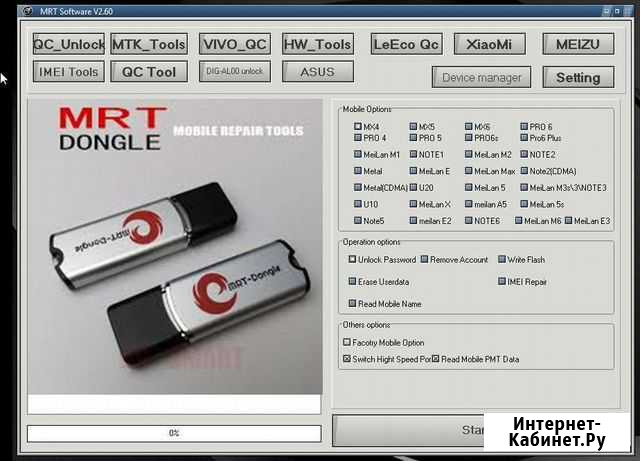This screenshot has height=461, width=640.
Task: Select the MEIZU section button
Action: (578, 44)
